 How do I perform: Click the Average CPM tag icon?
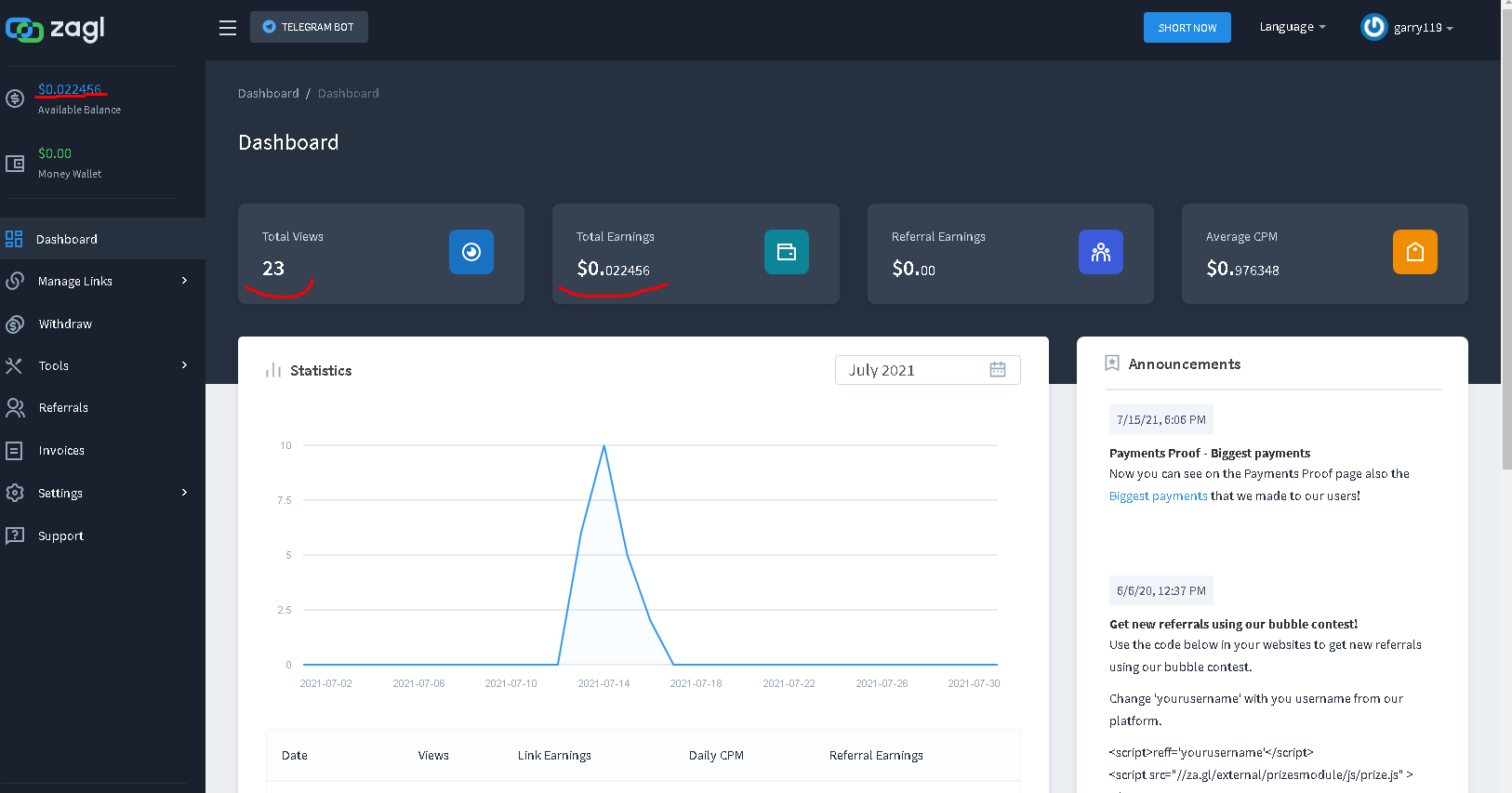pos(1415,252)
